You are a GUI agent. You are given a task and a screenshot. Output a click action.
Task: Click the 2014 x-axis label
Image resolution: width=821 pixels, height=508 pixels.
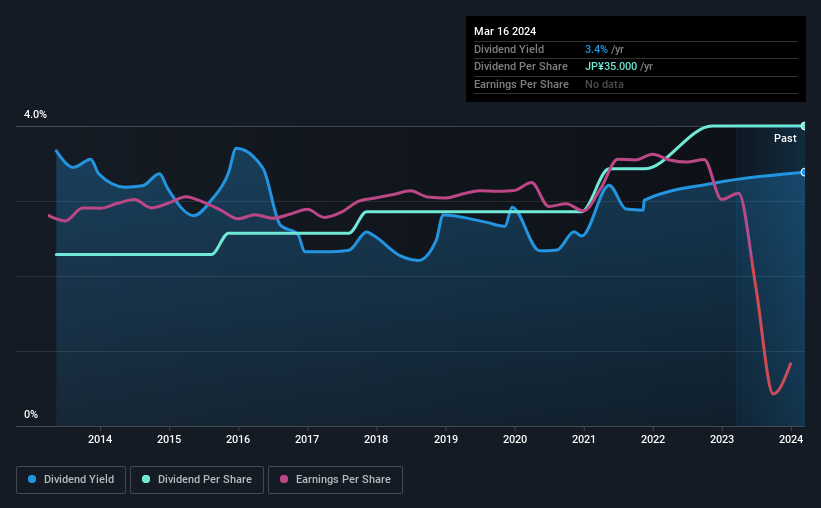100,439
